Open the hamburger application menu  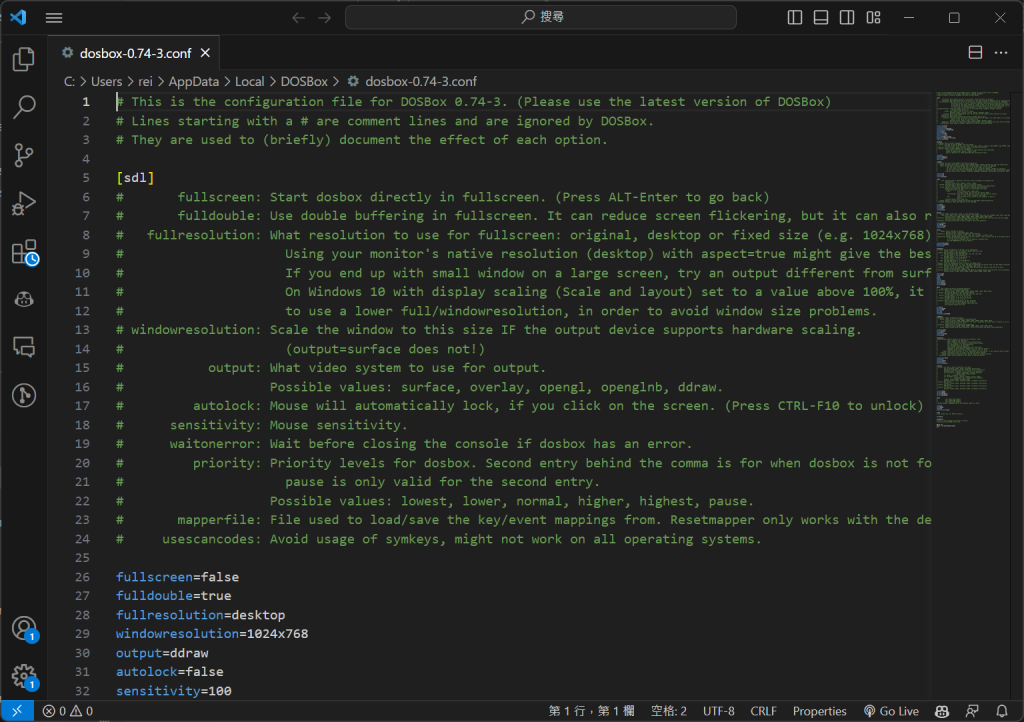(x=54, y=18)
